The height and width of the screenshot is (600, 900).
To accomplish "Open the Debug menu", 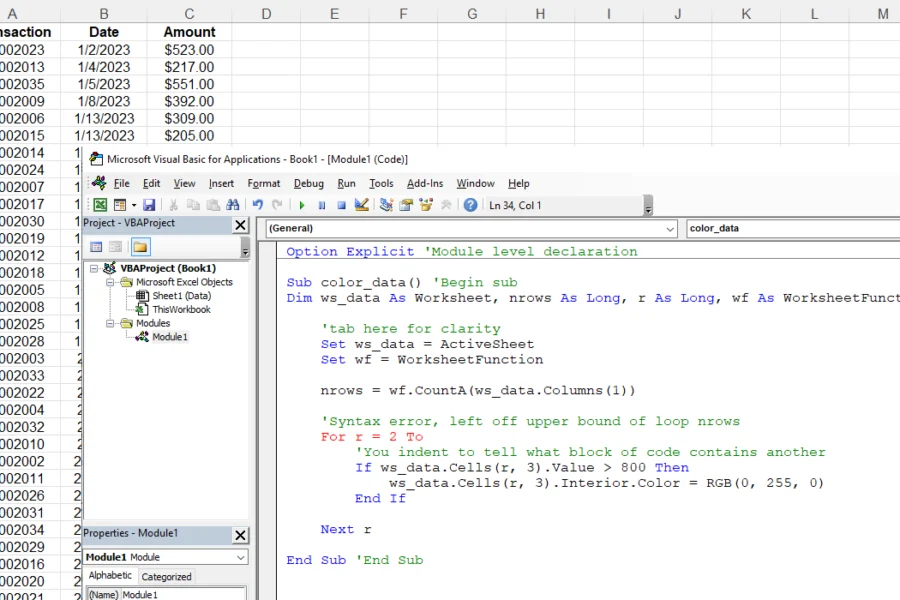I will click(309, 183).
